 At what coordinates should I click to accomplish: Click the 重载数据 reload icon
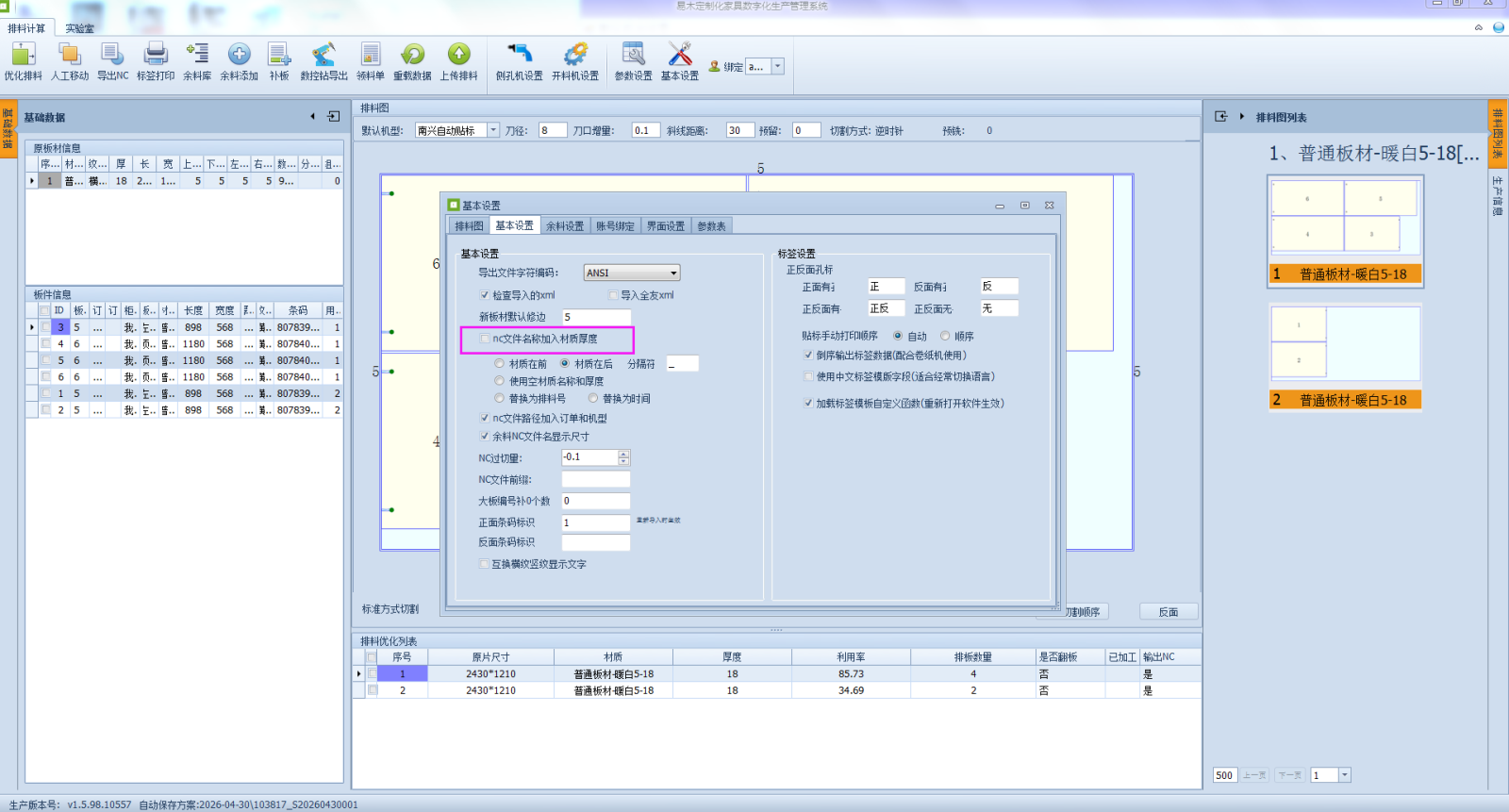click(x=412, y=55)
